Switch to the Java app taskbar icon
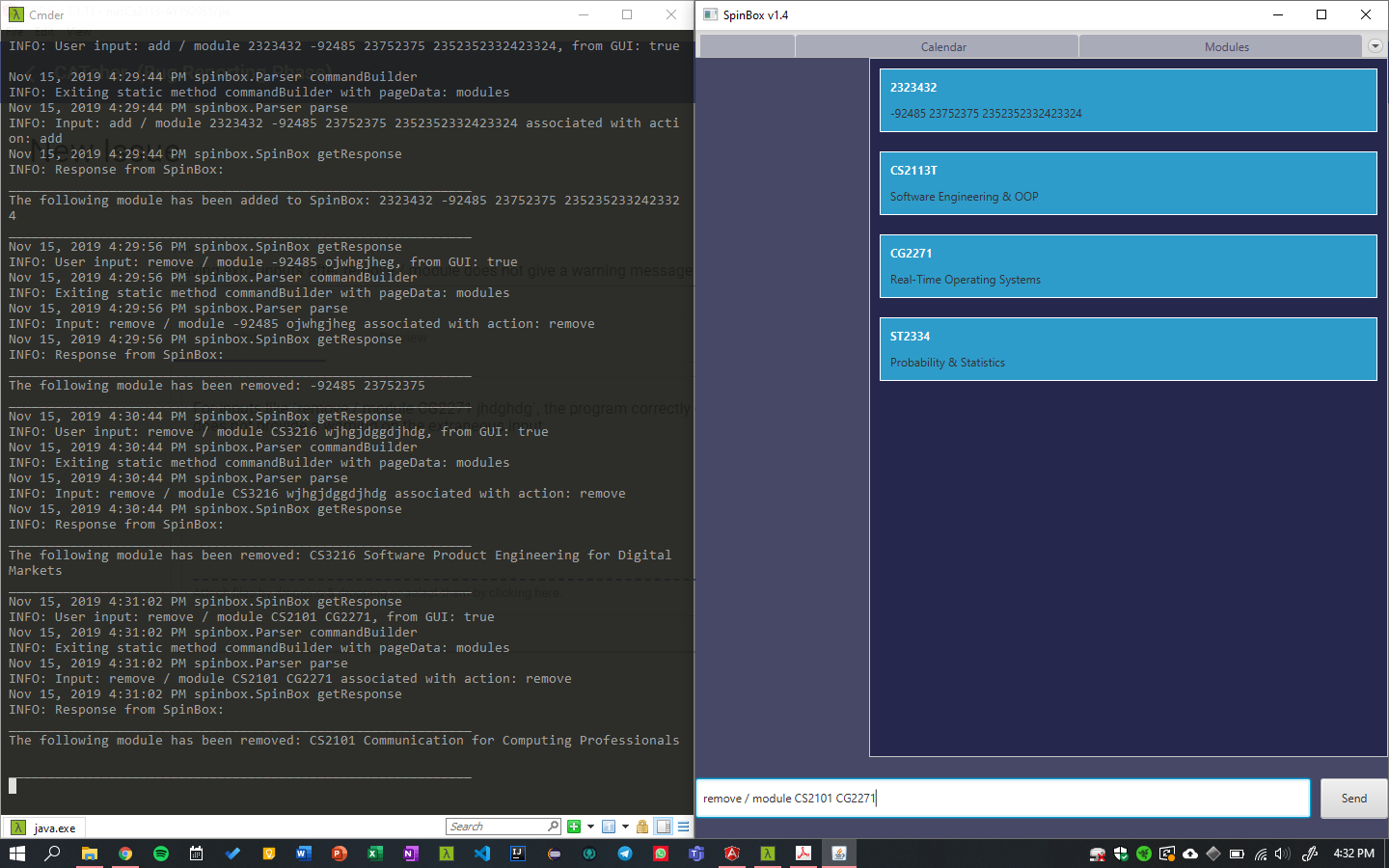 tap(839, 854)
